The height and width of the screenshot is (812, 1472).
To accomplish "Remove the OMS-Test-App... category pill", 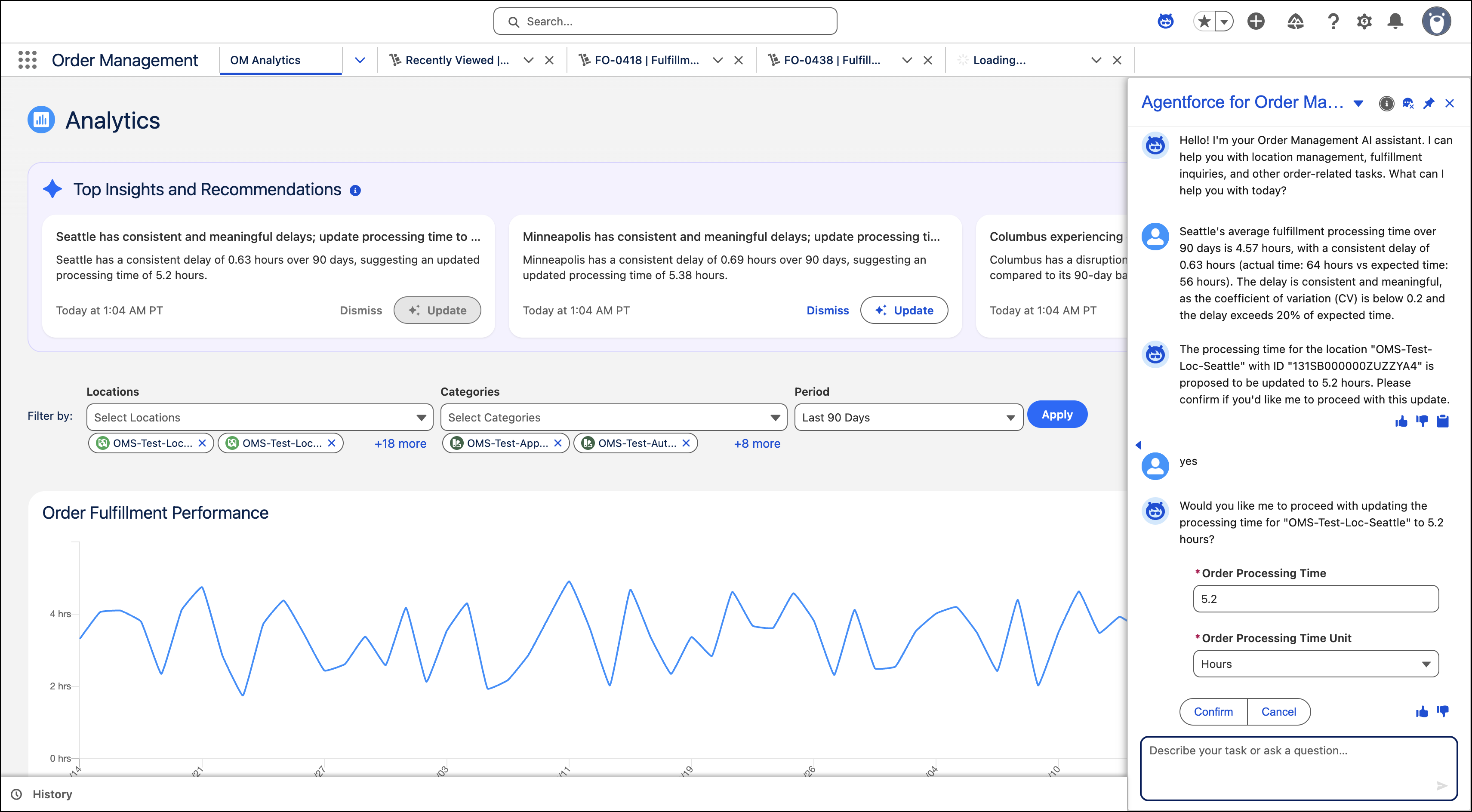I will pos(558,443).
